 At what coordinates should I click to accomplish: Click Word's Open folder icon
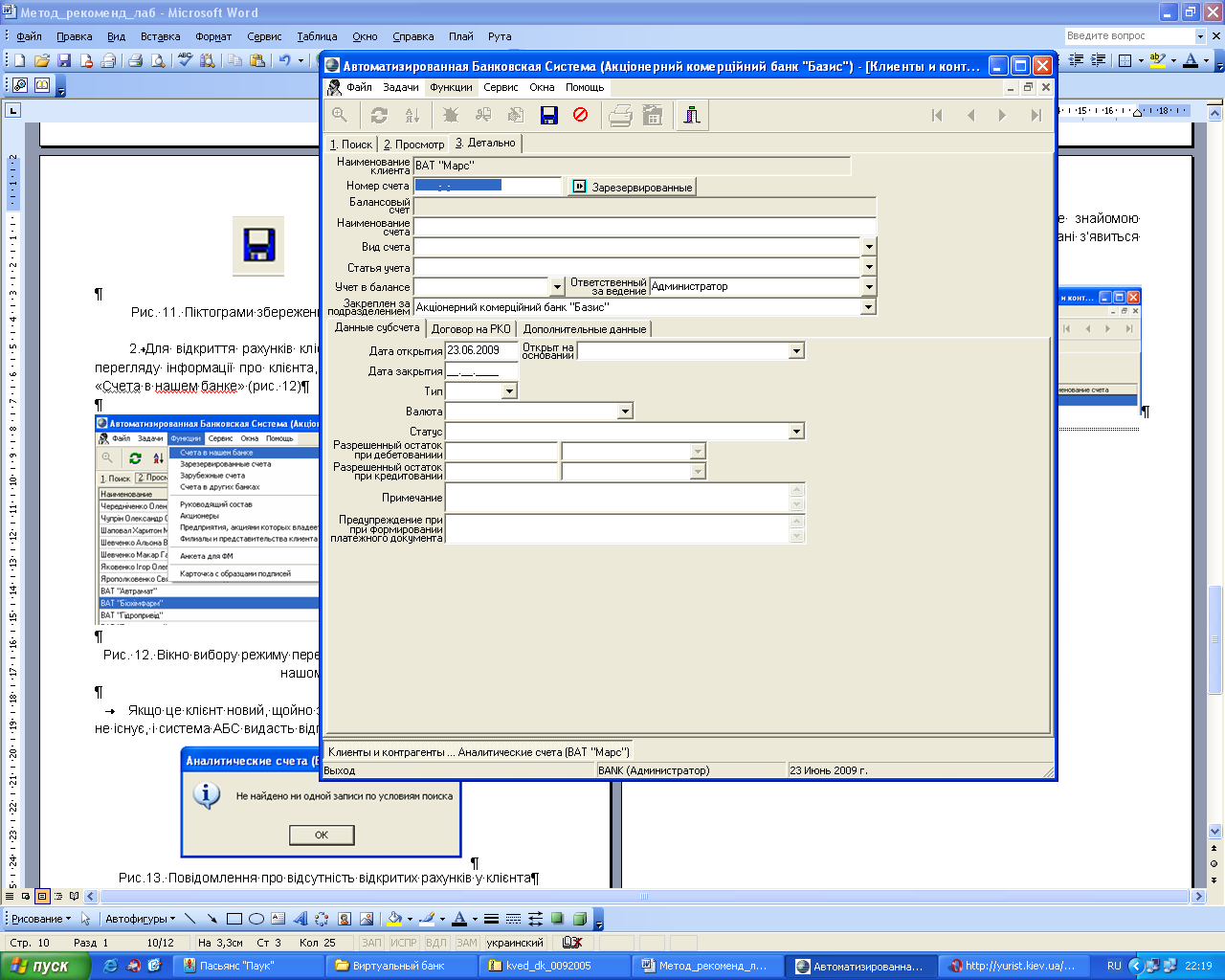[42, 60]
